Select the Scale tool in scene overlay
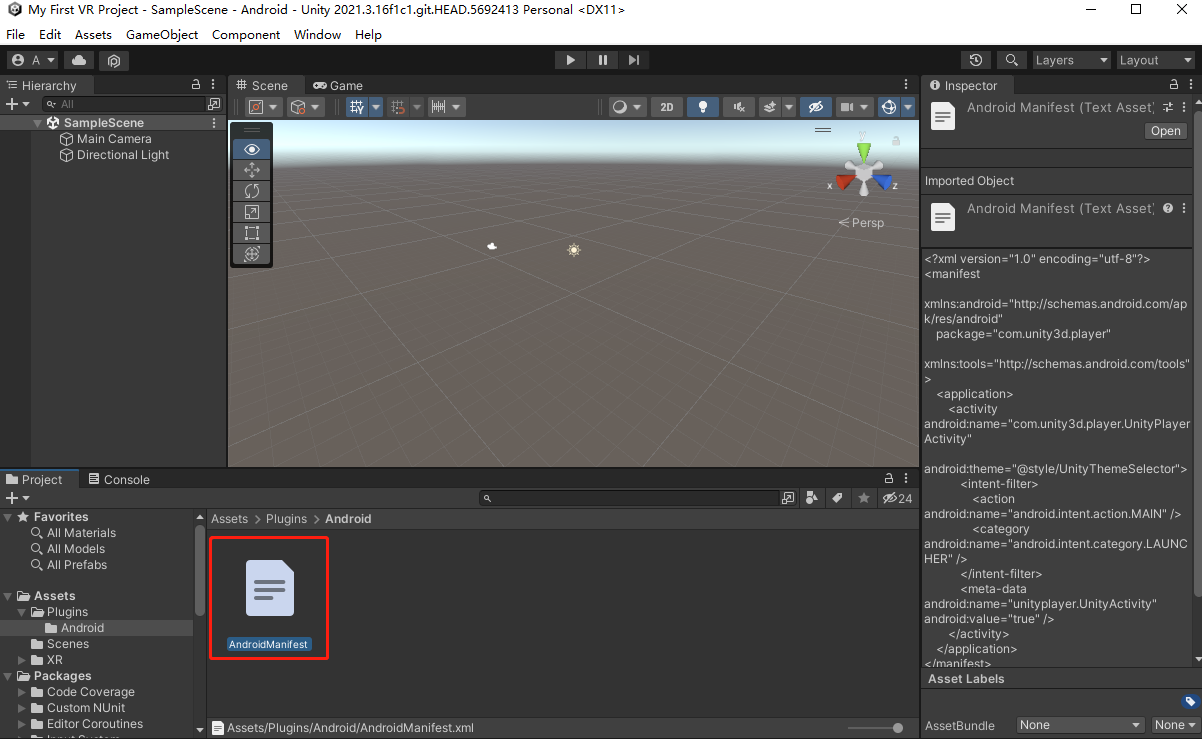1202x739 pixels. (x=252, y=212)
